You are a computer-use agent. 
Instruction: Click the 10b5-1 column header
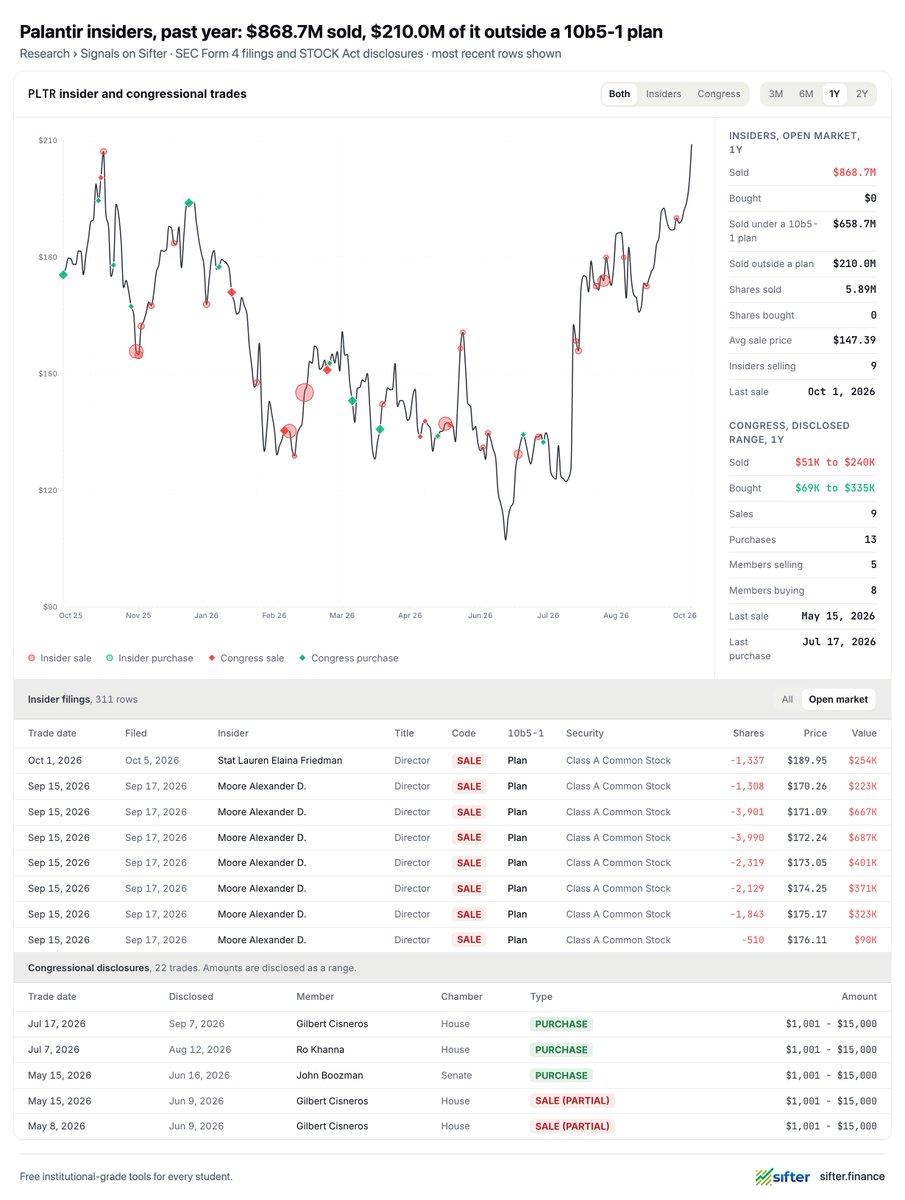[x=525, y=733]
